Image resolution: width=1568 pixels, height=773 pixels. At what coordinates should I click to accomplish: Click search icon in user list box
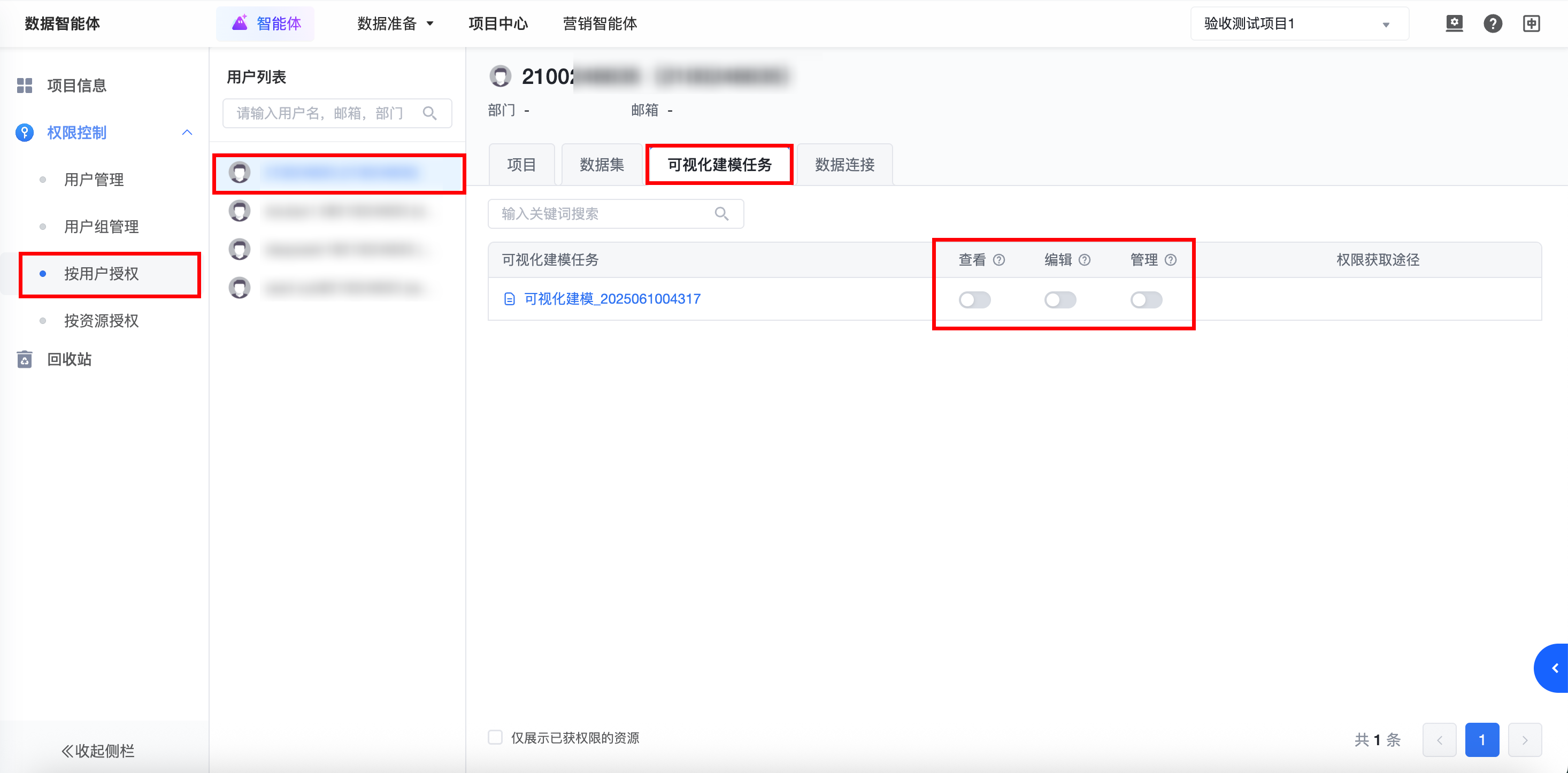(430, 113)
